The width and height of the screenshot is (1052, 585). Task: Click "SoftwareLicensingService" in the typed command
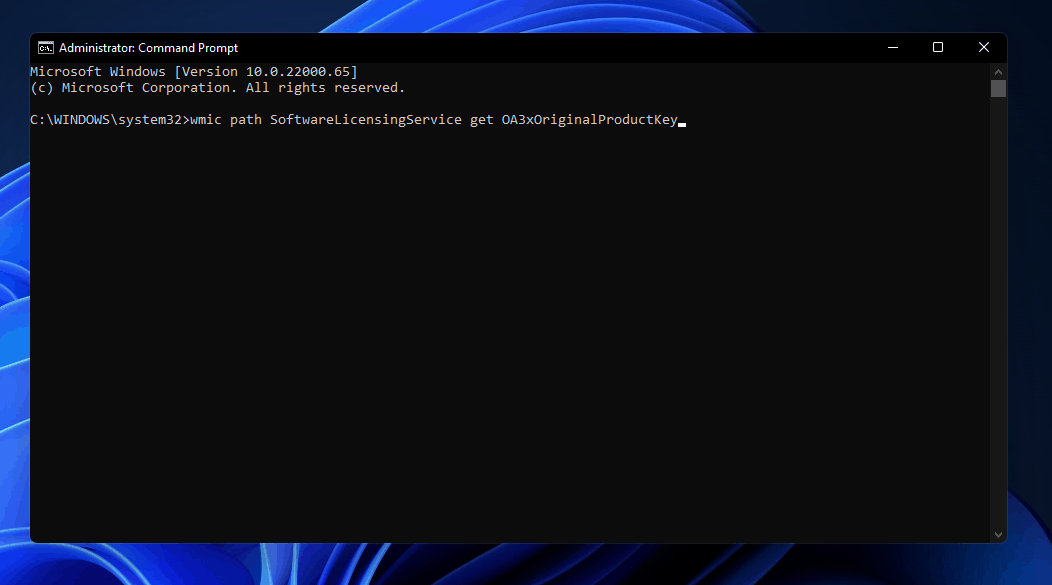pos(365,120)
